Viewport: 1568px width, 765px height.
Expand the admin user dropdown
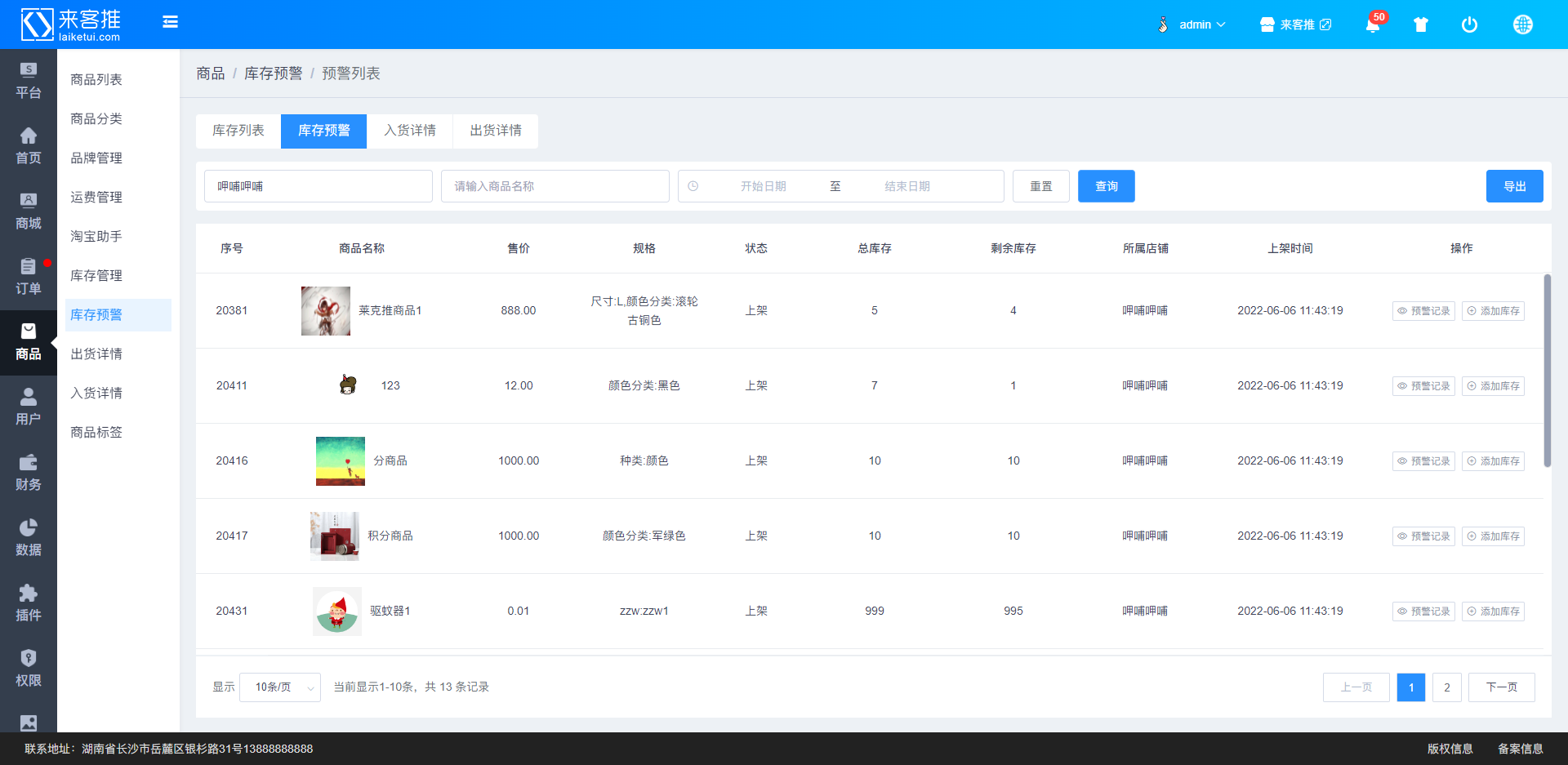click(x=1193, y=24)
